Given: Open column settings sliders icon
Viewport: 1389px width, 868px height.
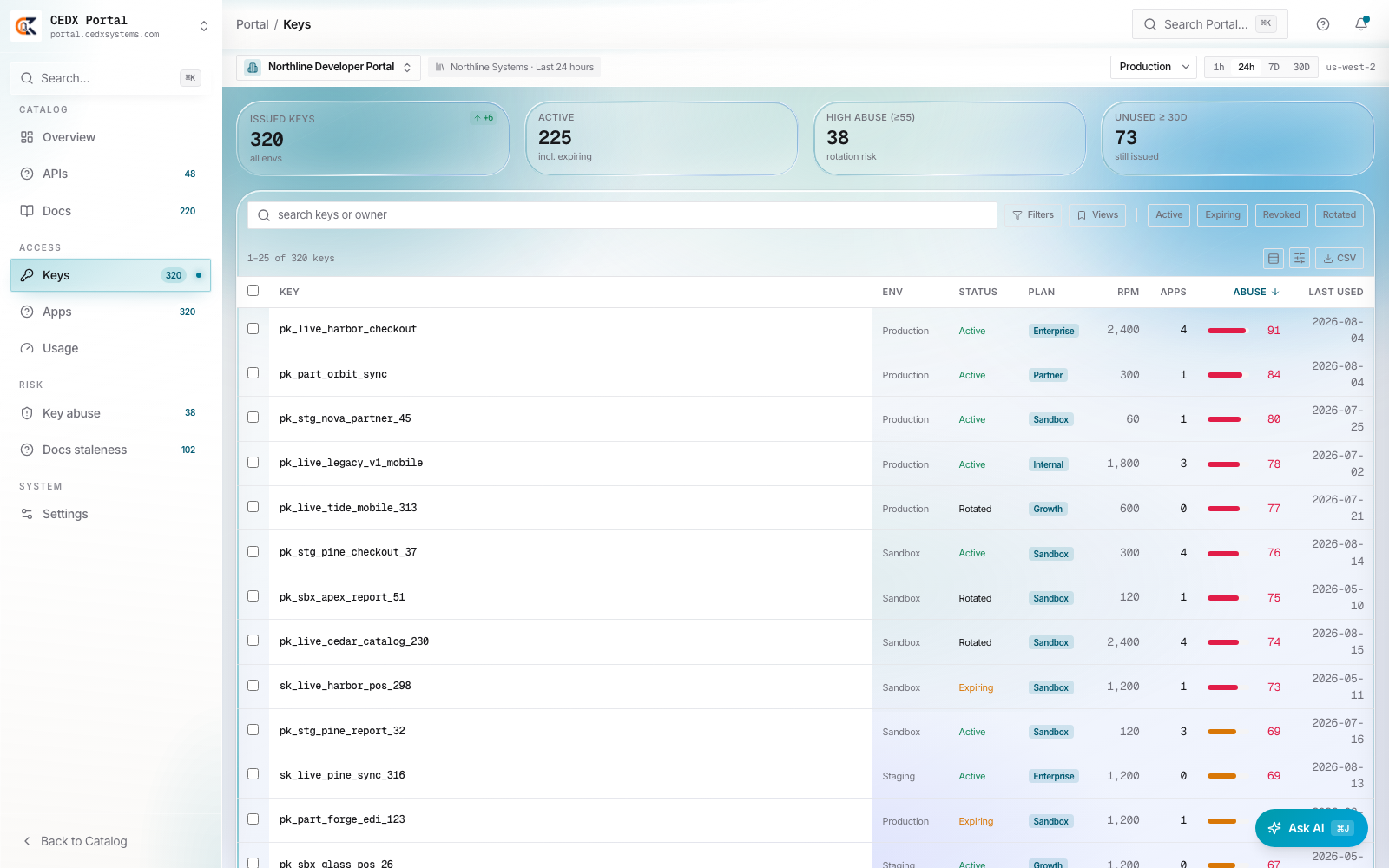Looking at the screenshot, I should click(1300, 258).
